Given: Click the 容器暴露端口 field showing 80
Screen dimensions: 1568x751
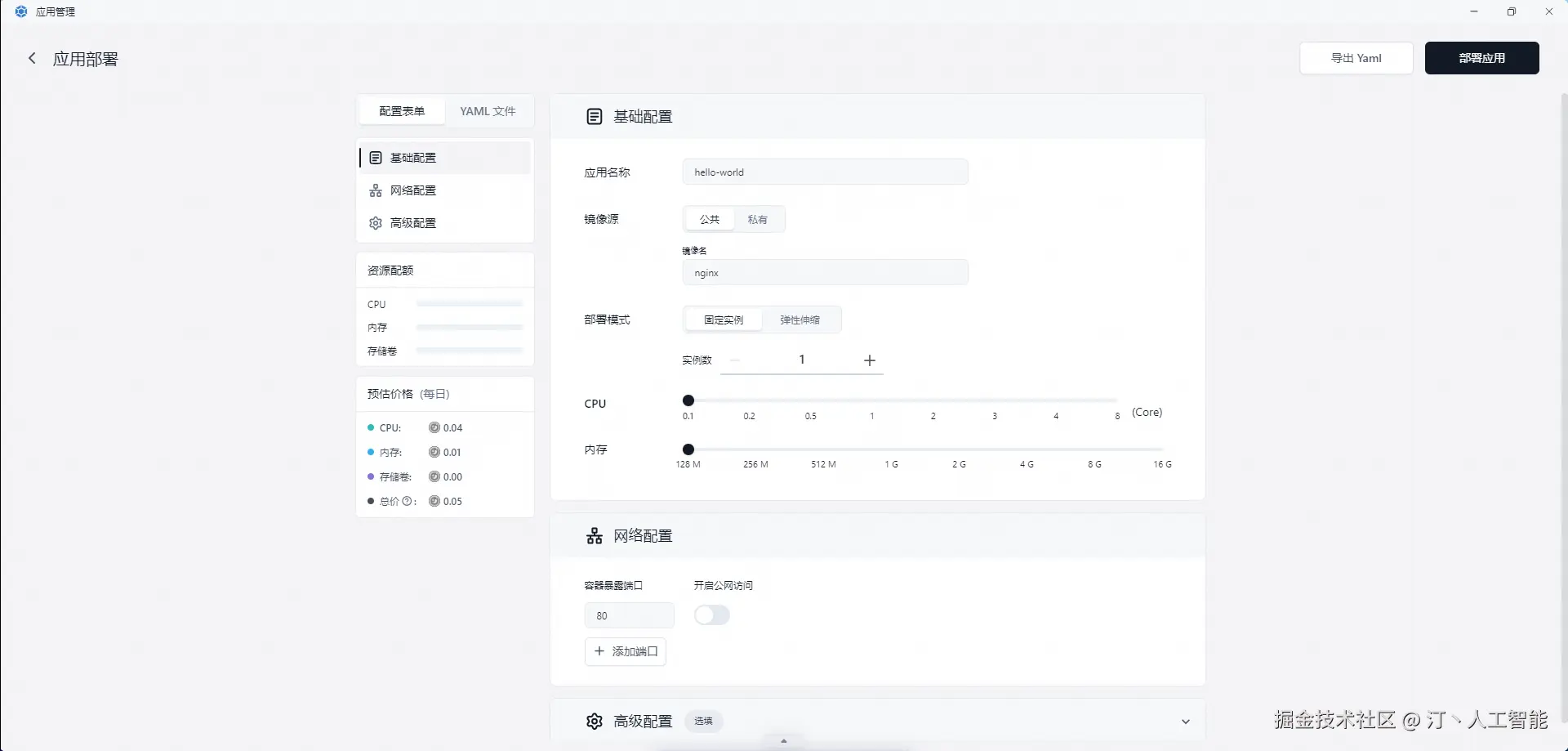Looking at the screenshot, I should point(630,615).
